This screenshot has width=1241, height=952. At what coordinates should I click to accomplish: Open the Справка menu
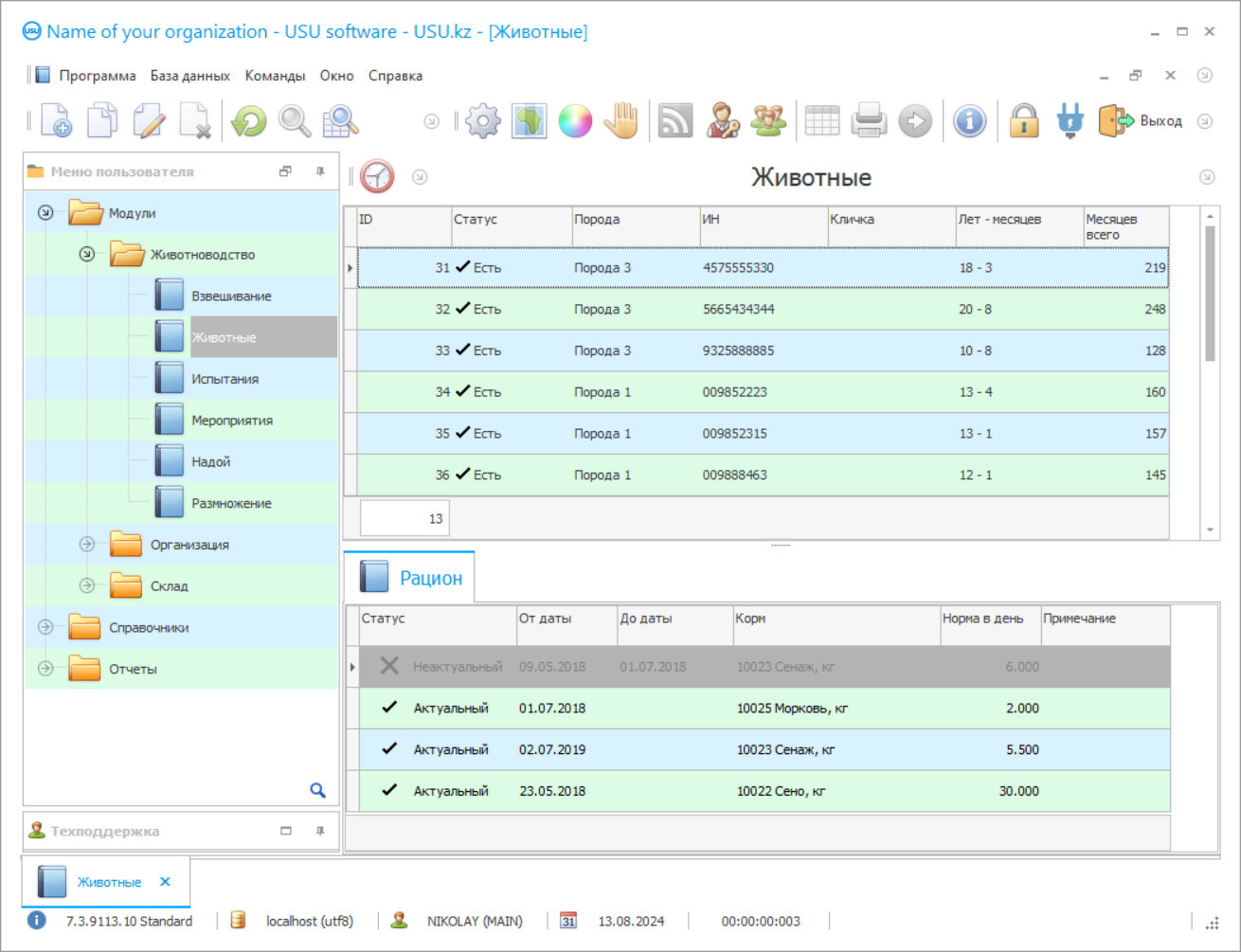tap(395, 76)
